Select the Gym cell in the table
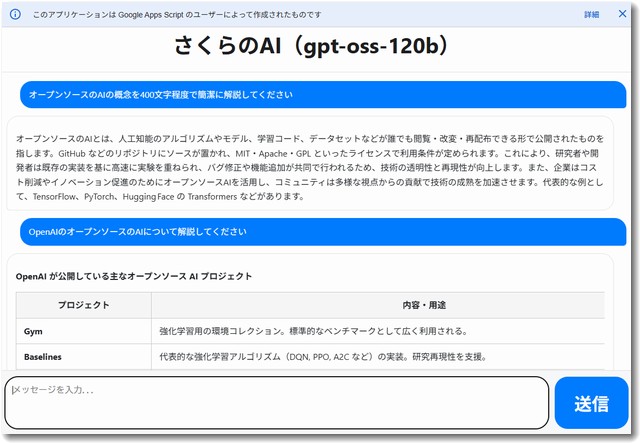The height and width of the screenshot is (443, 640). point(34,331)
